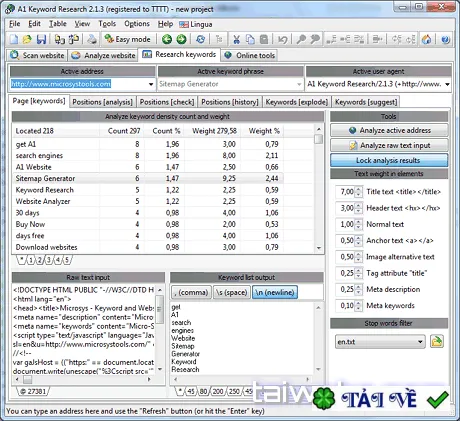Image resolution: width=460 pixels, height=421 pixels.
Task: Click Analyze active address button
Action: [x=389, y=130]
